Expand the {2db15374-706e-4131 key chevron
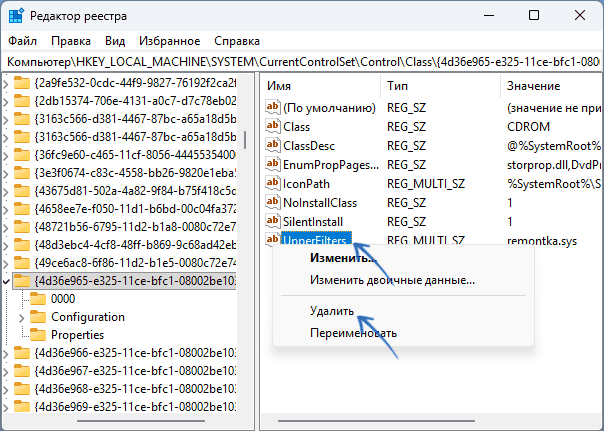This screenshot has width=604, height=431. pos(6,102)
